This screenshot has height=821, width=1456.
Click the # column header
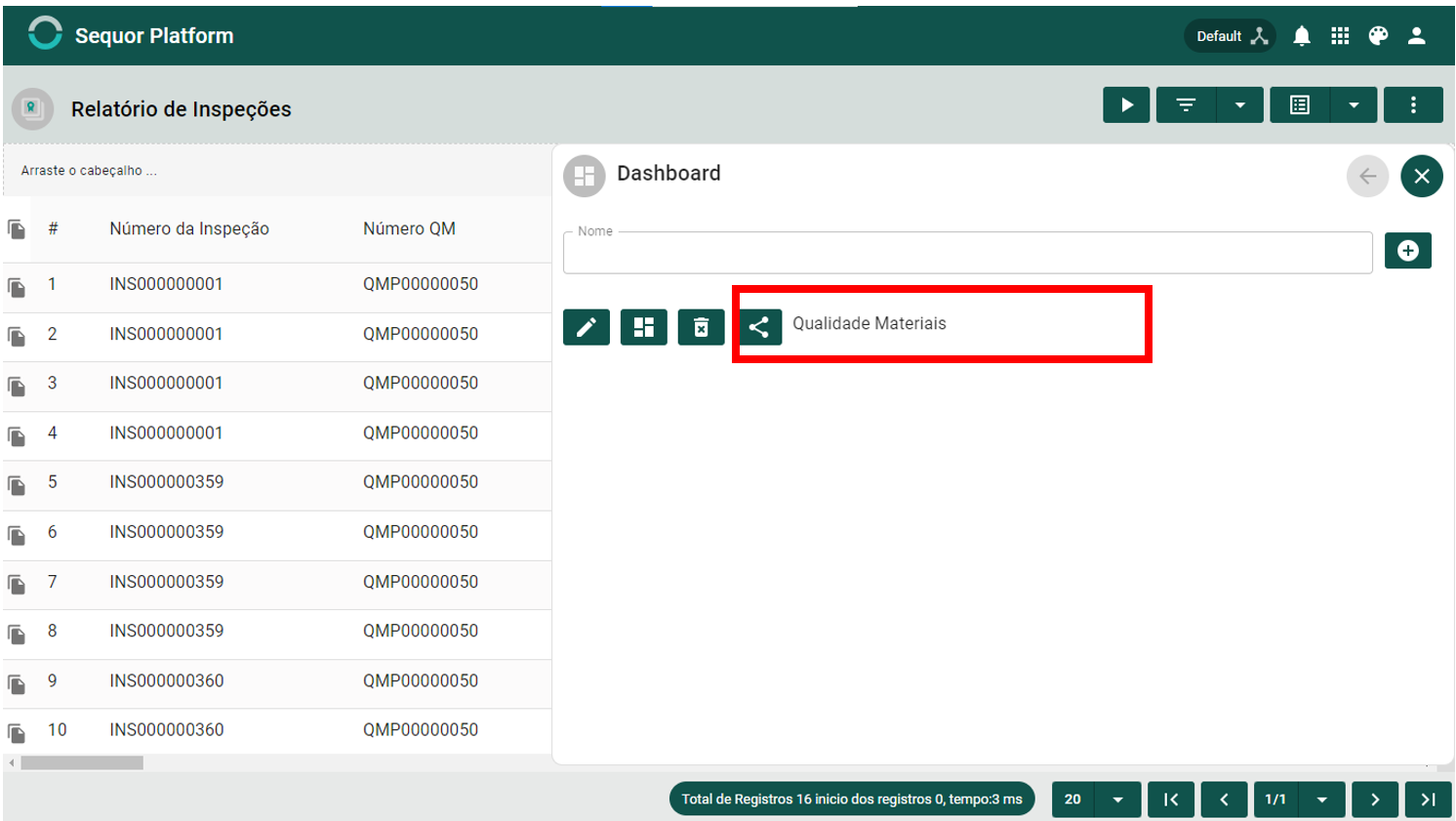[x=53, y=228]
